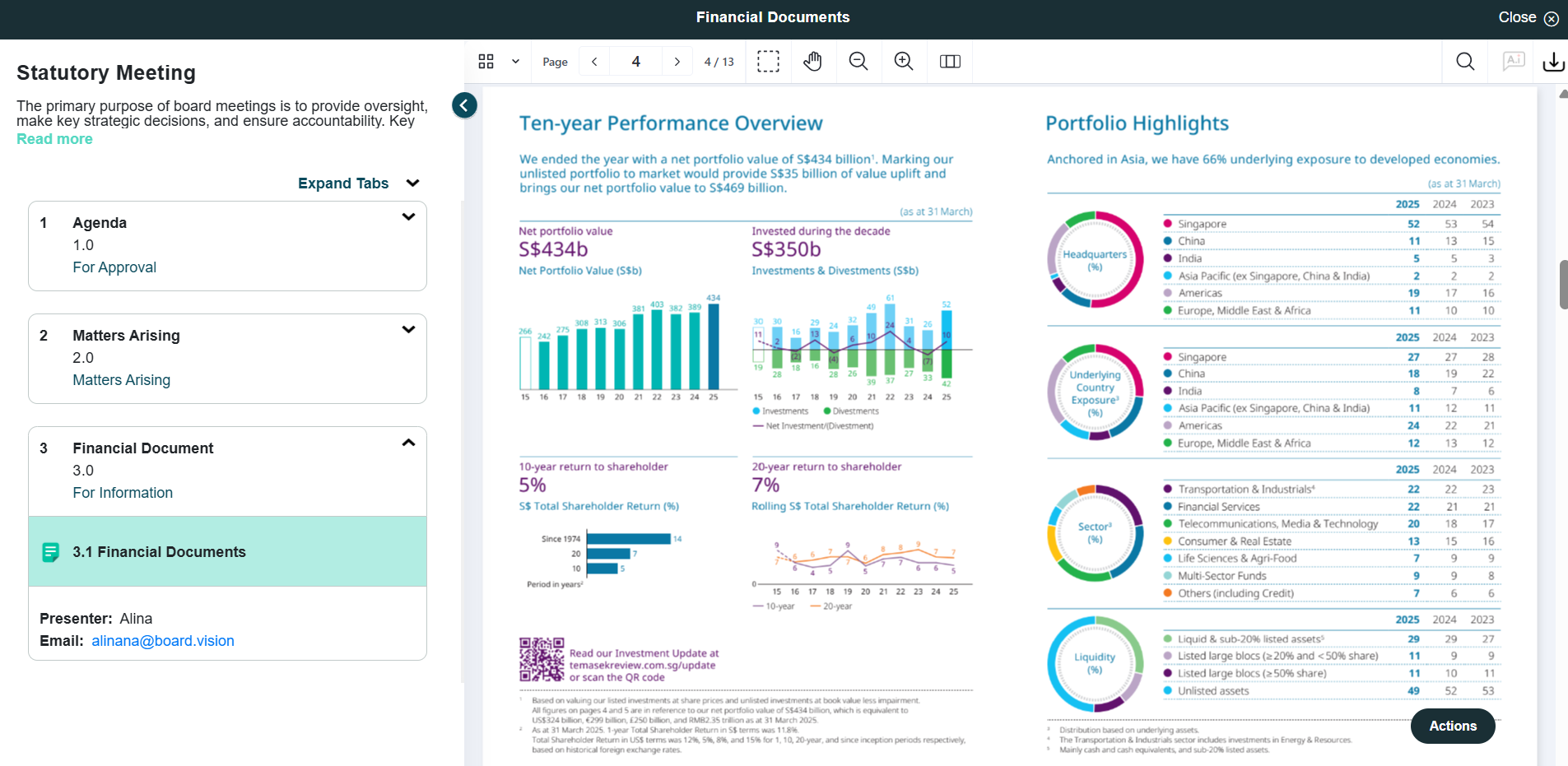Expand the Agenda section

coord(408,217)
